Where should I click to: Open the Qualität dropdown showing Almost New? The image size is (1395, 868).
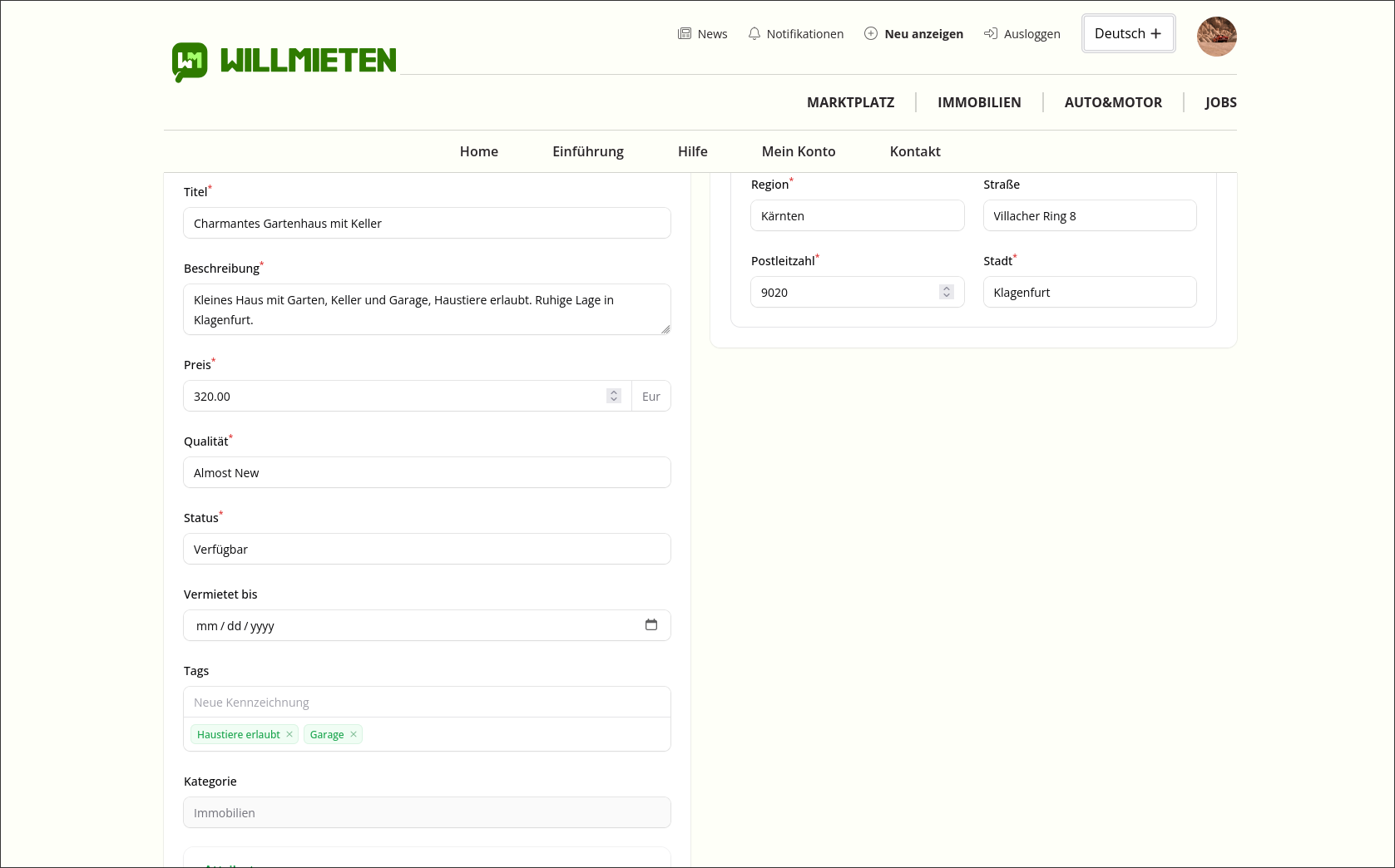click(427, 473)
